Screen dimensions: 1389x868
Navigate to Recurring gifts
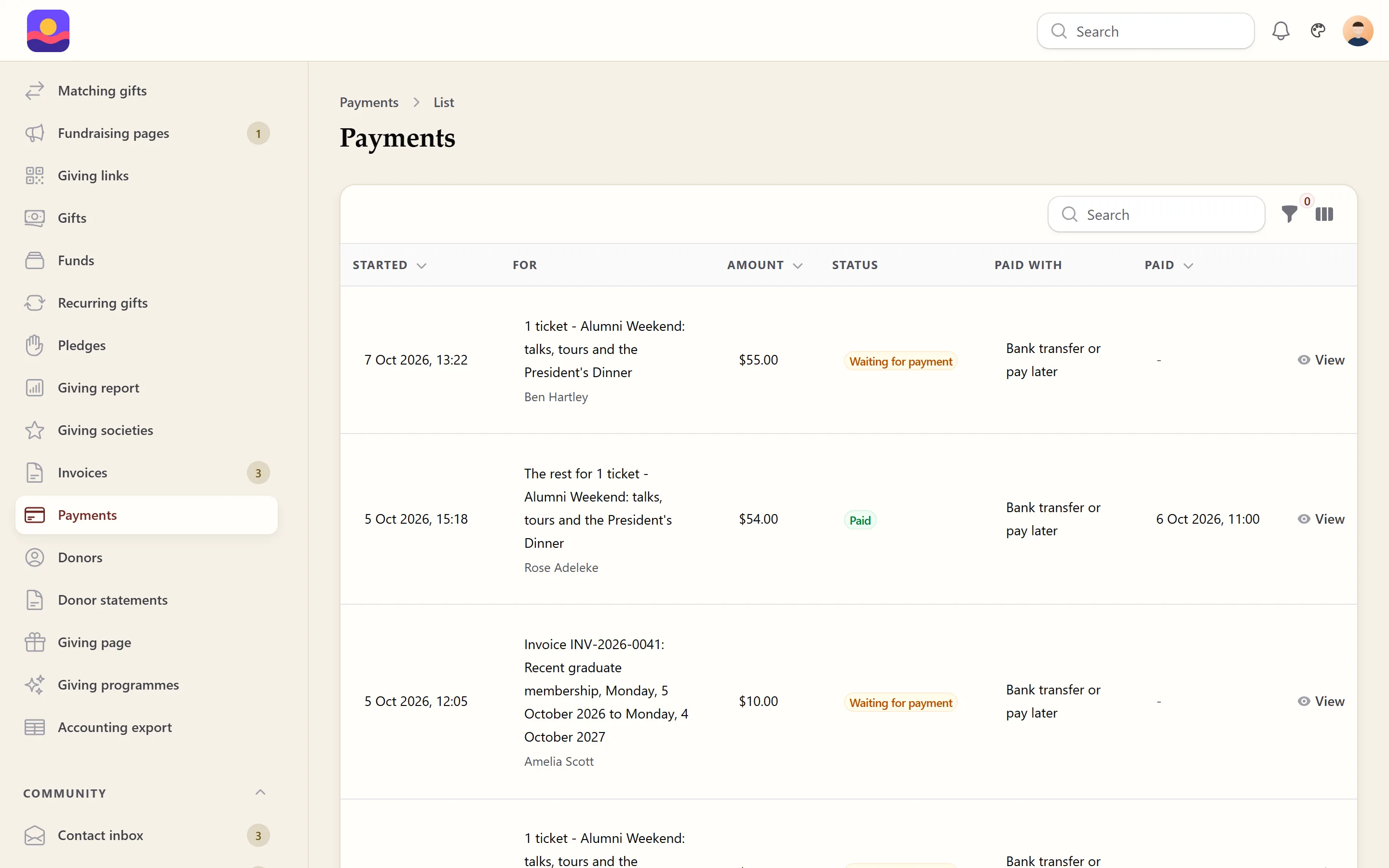tap(146, 303)
